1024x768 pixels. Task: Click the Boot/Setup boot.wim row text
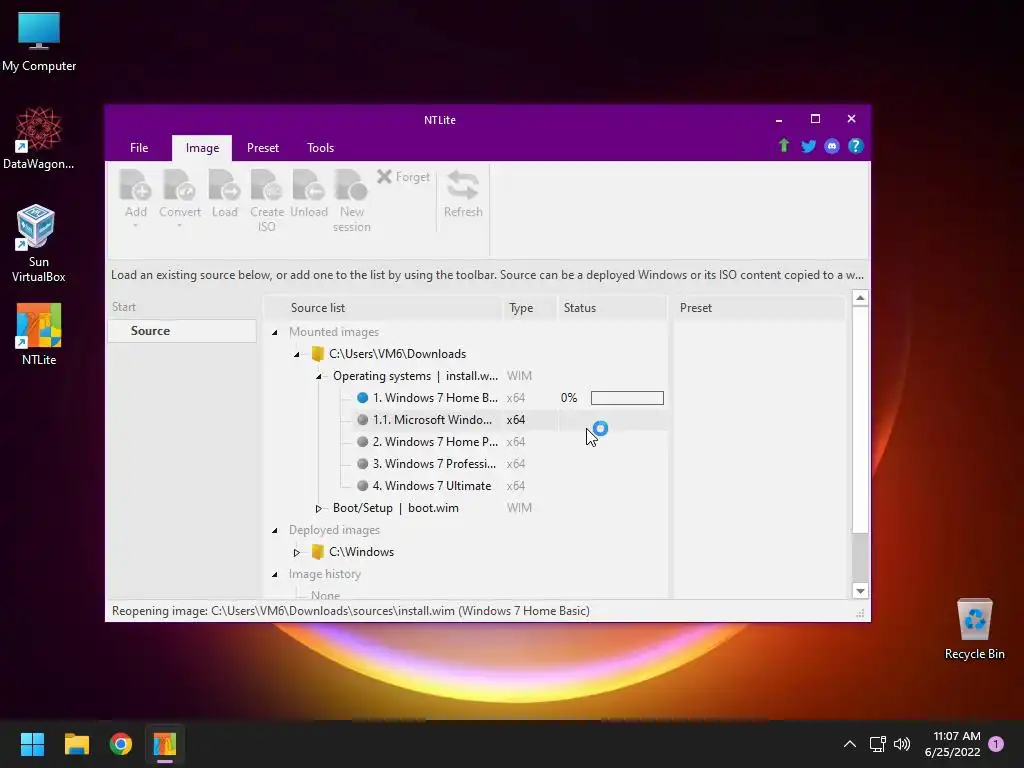point(396,508)
